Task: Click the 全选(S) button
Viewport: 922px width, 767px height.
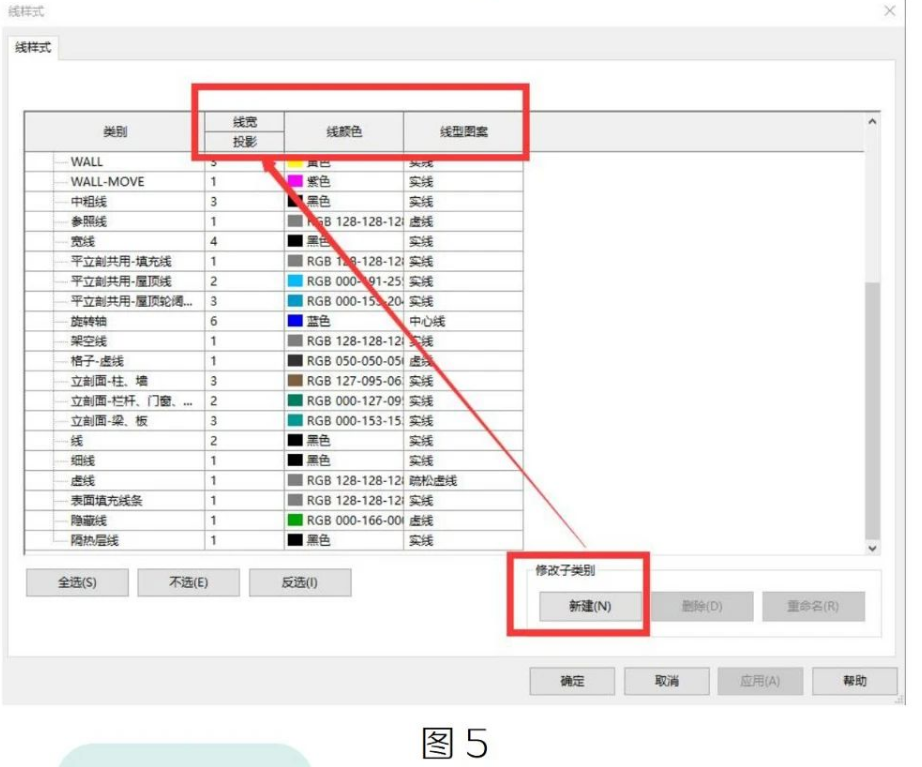Action: [x=77, y=582]
